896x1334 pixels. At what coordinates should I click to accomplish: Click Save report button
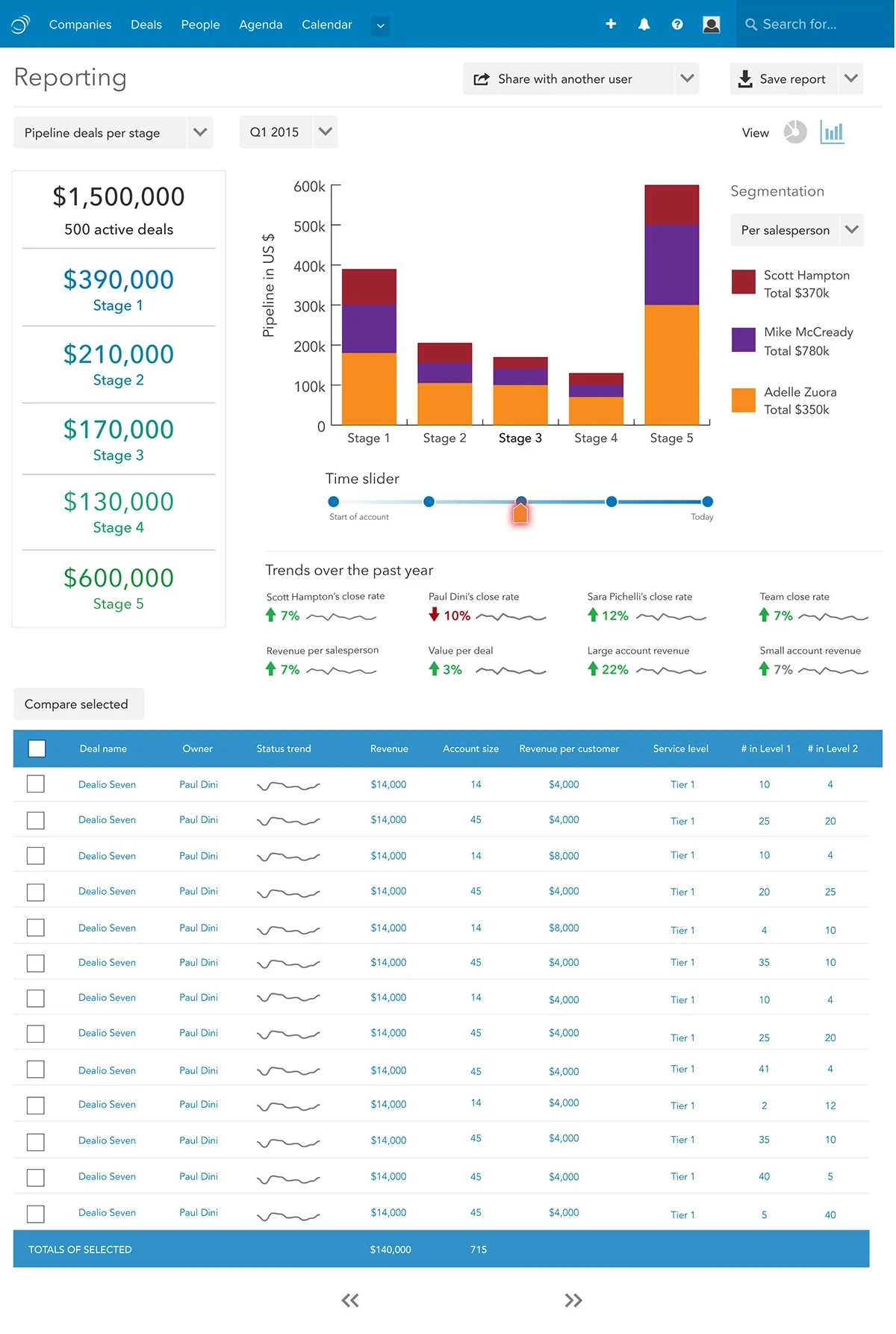[783, 78]
